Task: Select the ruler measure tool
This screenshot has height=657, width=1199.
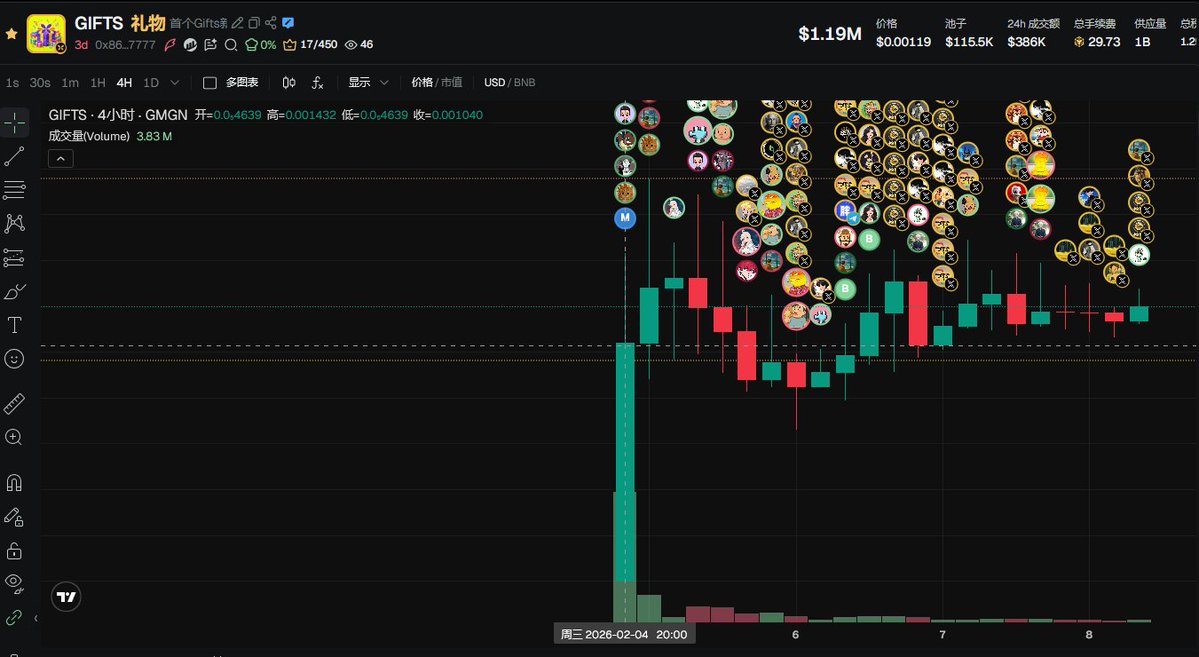Action: click(x=15, y=403)
